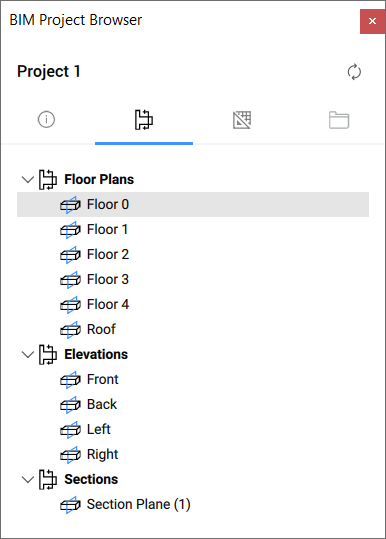Click the refresh project icon
The height and width of the screenshot is (539, 386).
[x=354, y=72]
